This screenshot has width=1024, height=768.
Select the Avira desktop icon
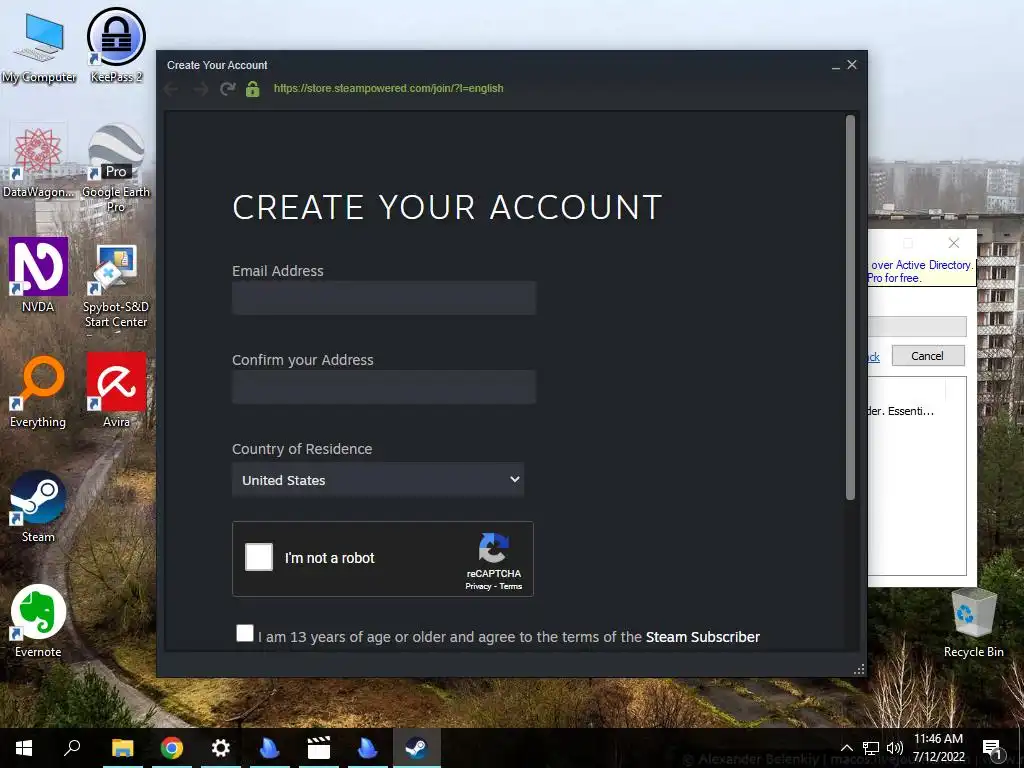(x=116, y=391)
